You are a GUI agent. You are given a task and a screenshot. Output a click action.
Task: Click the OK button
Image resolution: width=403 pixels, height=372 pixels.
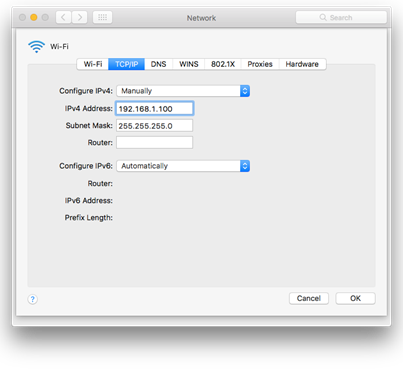[x=355, y=298]
